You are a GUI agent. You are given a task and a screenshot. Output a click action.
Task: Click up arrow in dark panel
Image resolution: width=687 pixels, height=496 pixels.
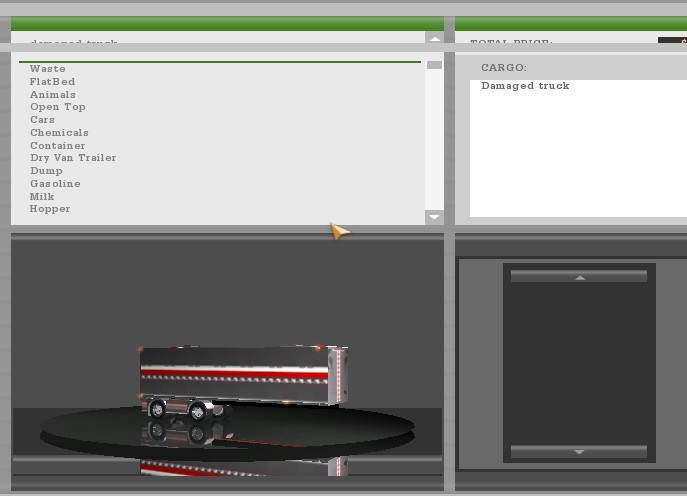579,276
